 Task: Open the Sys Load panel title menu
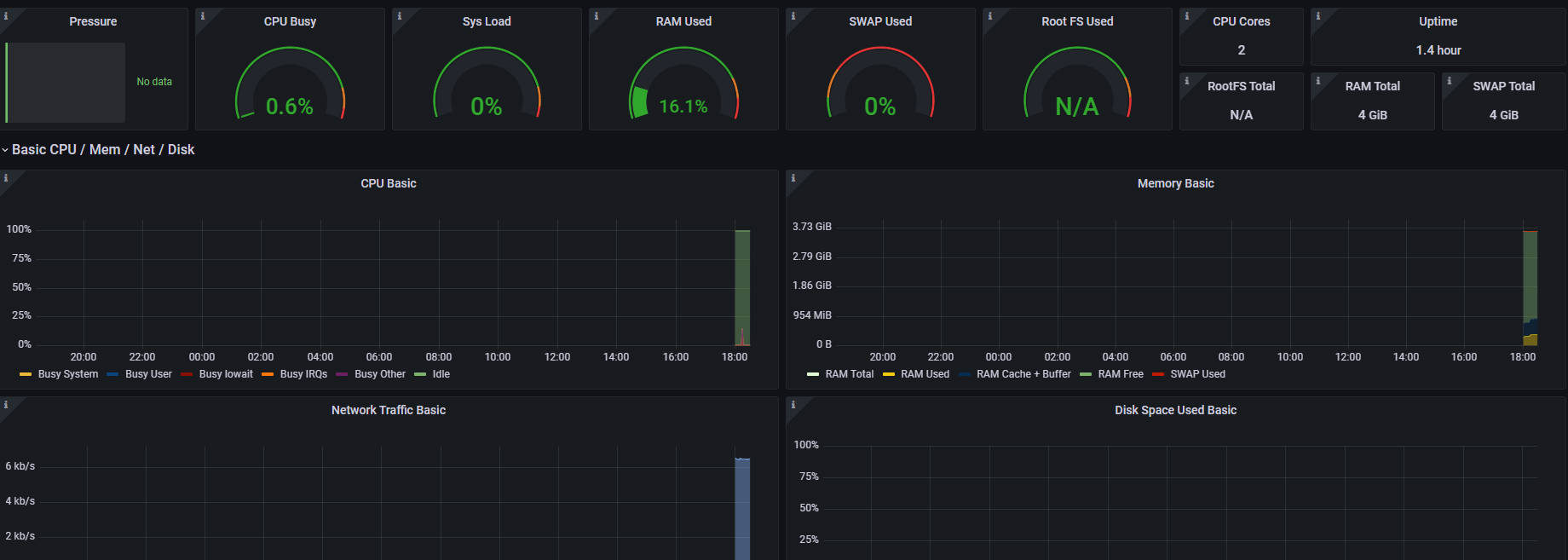(487, 21)
